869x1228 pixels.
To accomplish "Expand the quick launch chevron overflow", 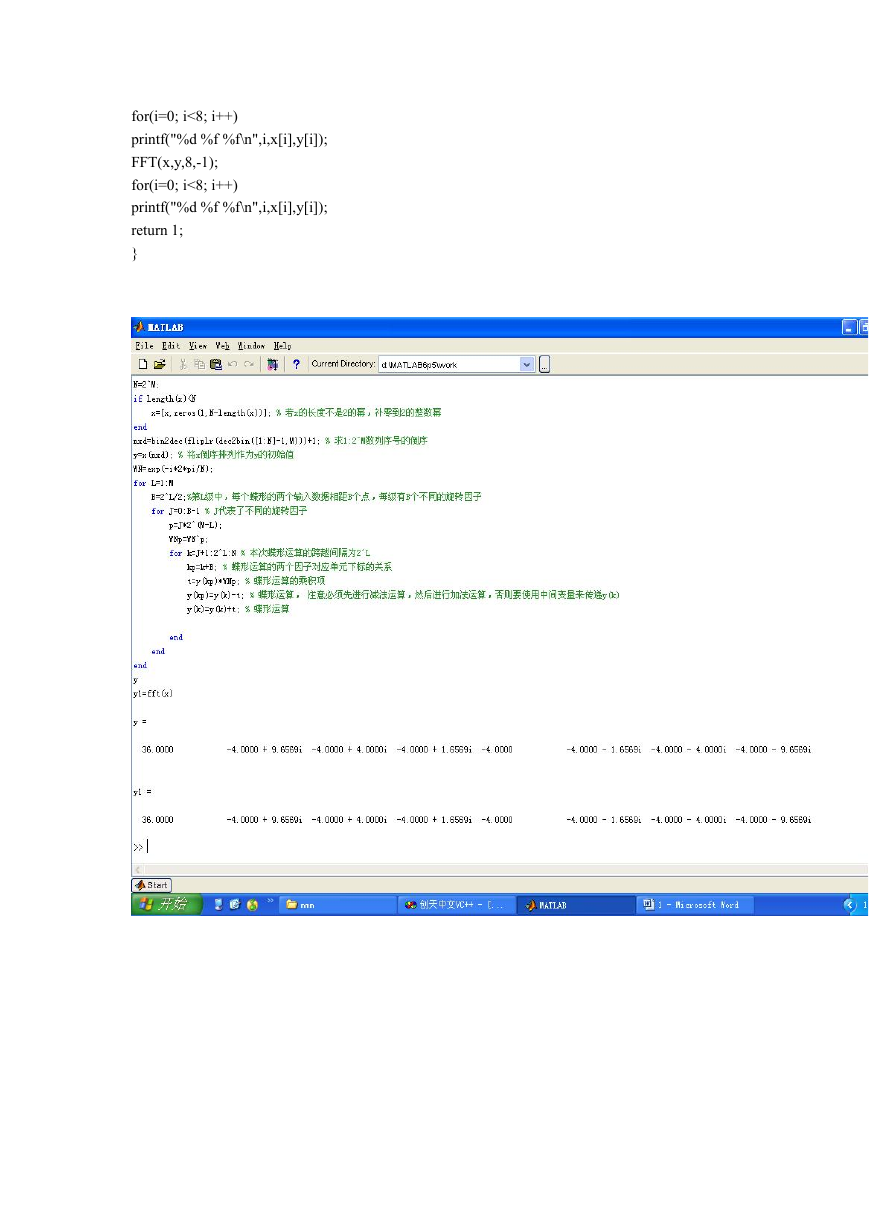I will coord(269,901).
